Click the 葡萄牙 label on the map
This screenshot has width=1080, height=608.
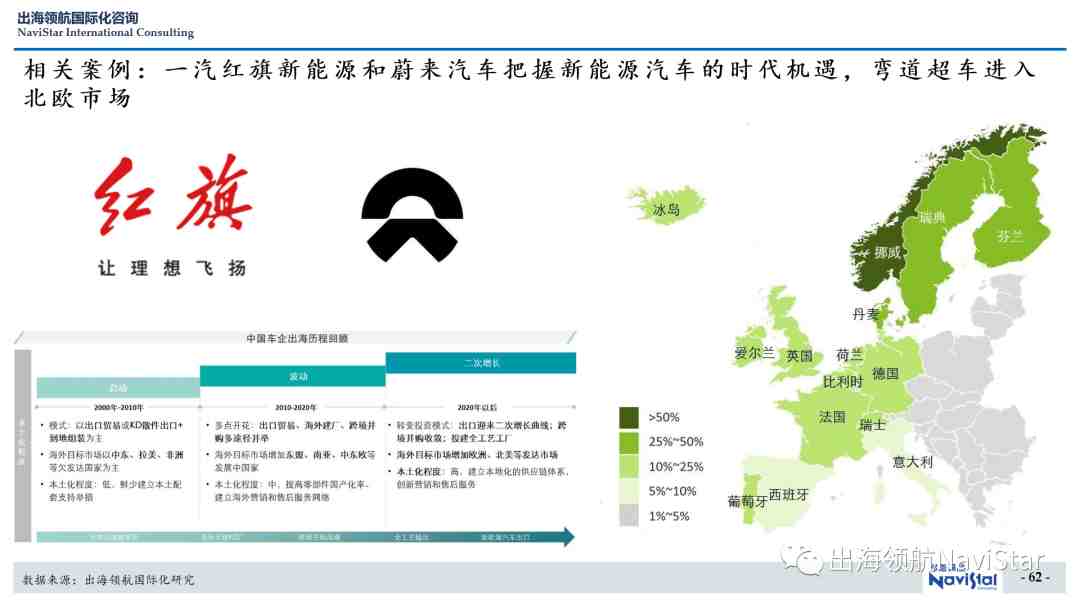(747, 501)
